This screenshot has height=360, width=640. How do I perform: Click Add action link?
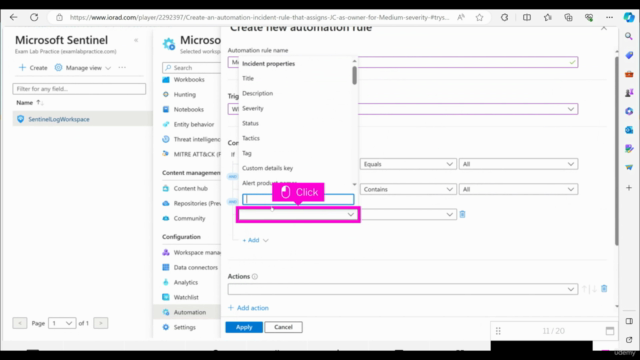[x=248, y=308]
